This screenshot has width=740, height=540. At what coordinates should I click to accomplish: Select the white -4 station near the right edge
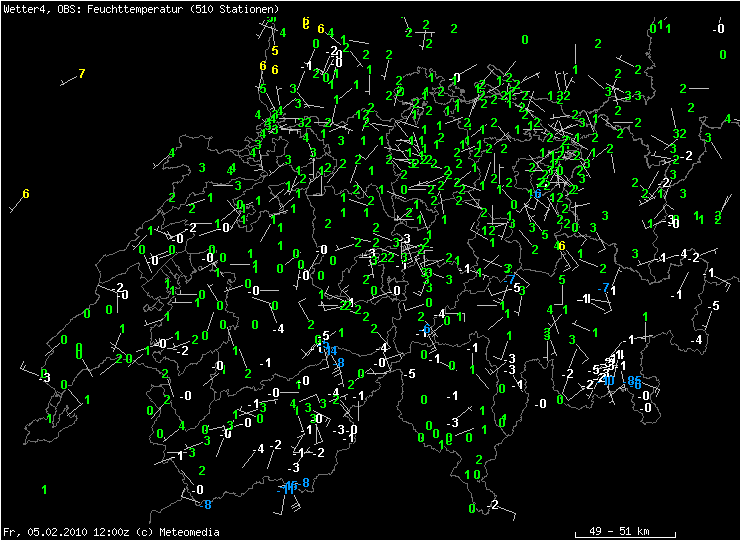coord(696,340)
